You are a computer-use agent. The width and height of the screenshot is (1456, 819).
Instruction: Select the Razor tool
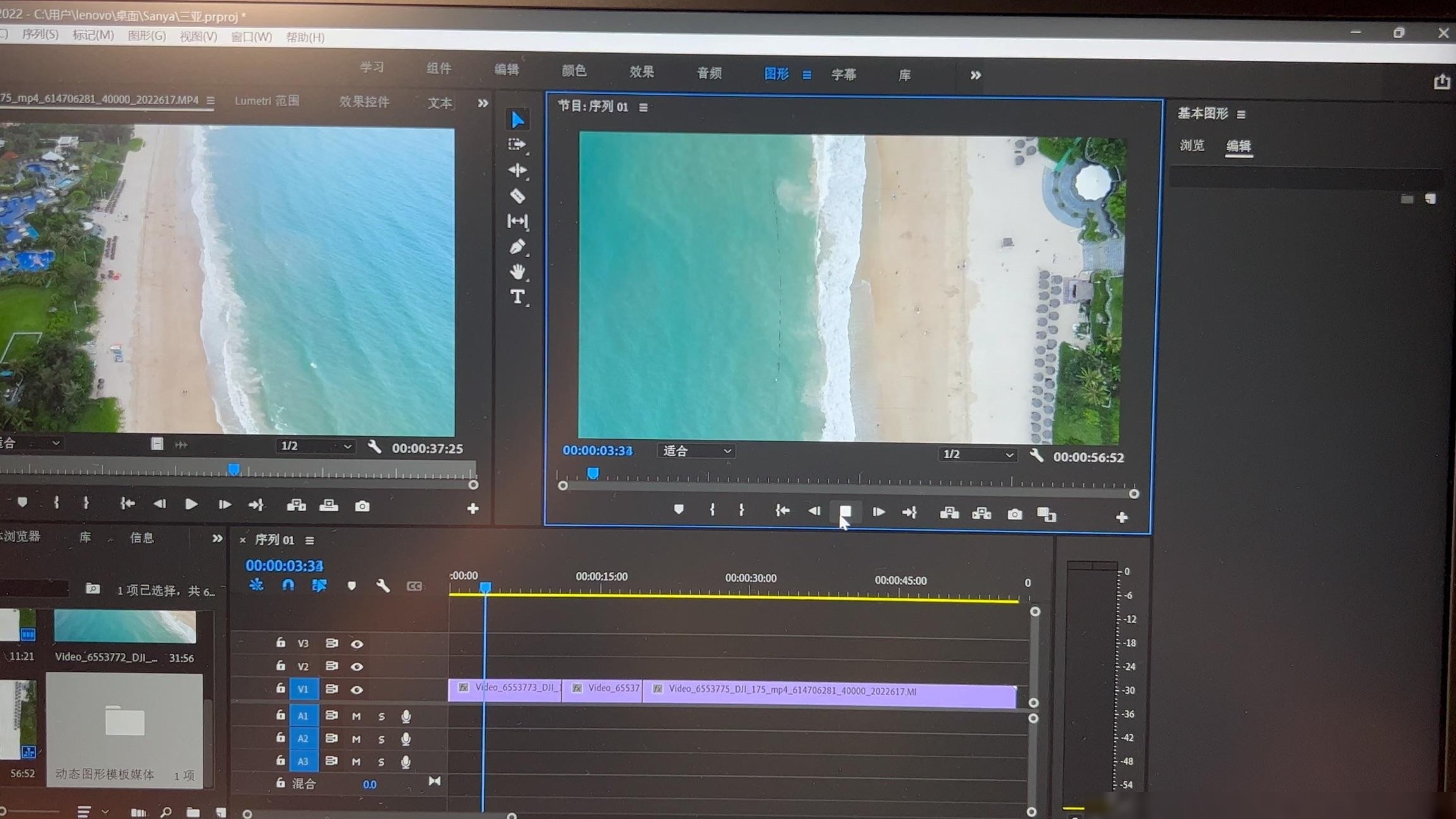tap(518, 196)
